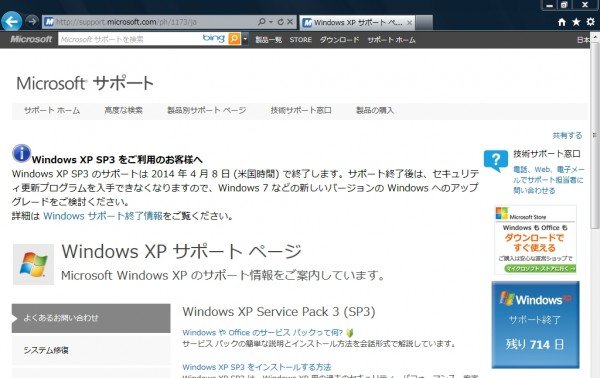Viewport: 600px width, 378px height.
Task: Open Favorites star icon
Action: click(x=576, y=22)
